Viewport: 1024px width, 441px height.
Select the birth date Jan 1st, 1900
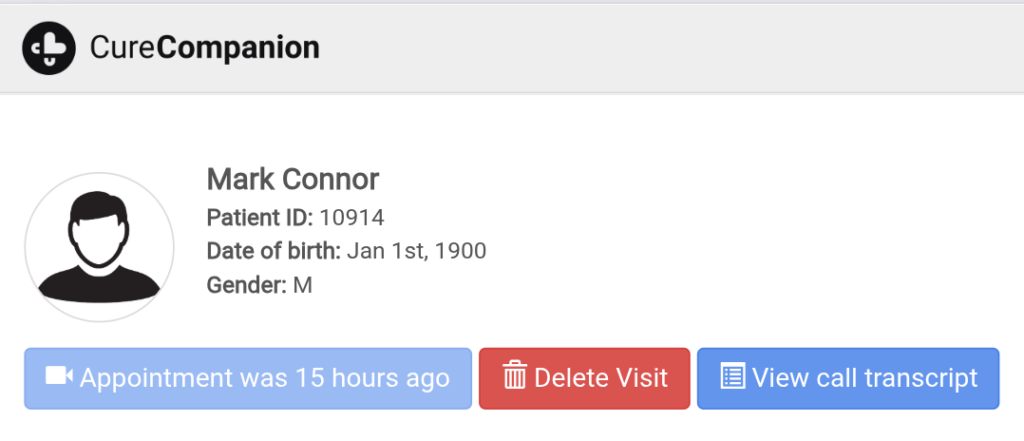[x=416, y=250]
